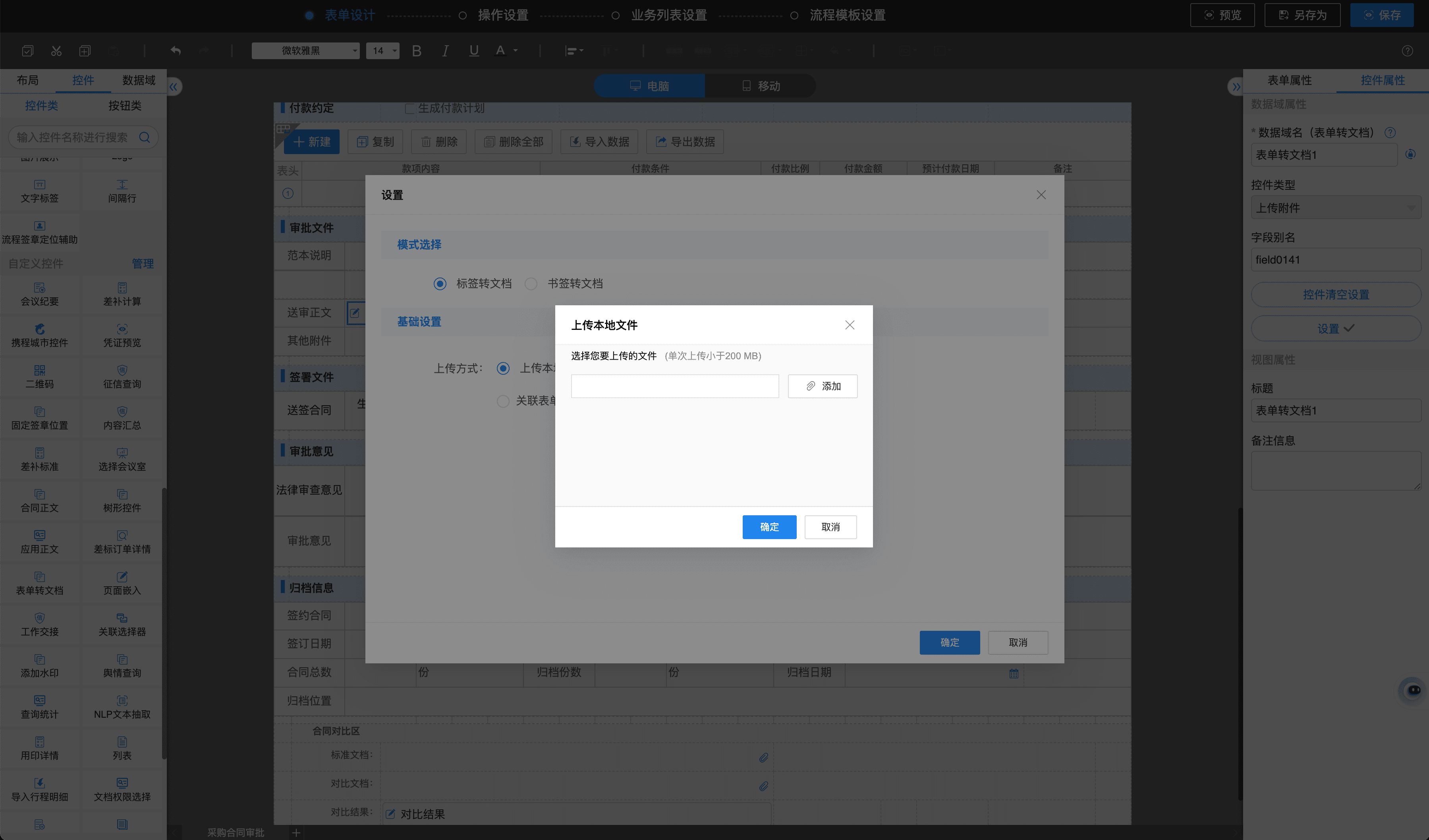Click the help question mark icon in toolbar
This screenshot has width=1429, height=840.
tap(1408, 51)
